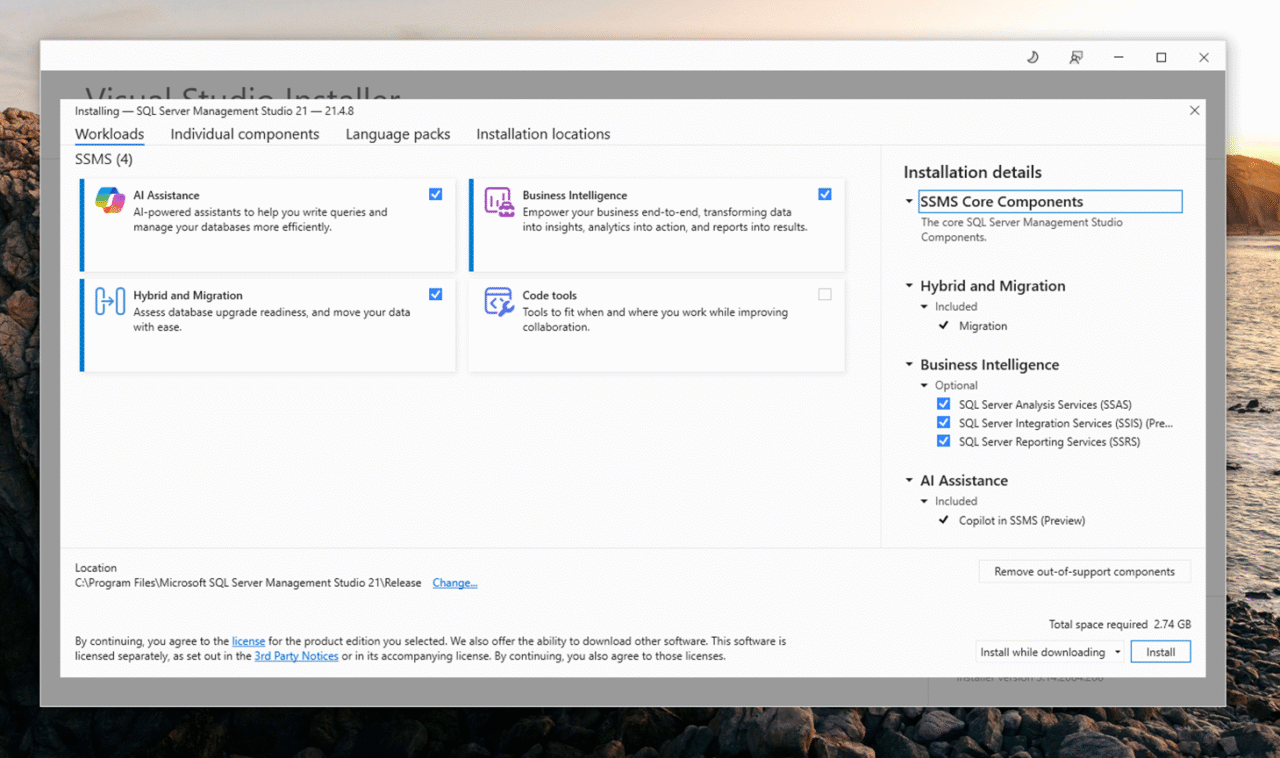The width and height of the screenshot is (1280, 758).
Task: Select the Business Intelligence workload card
Action: [657, 225]
